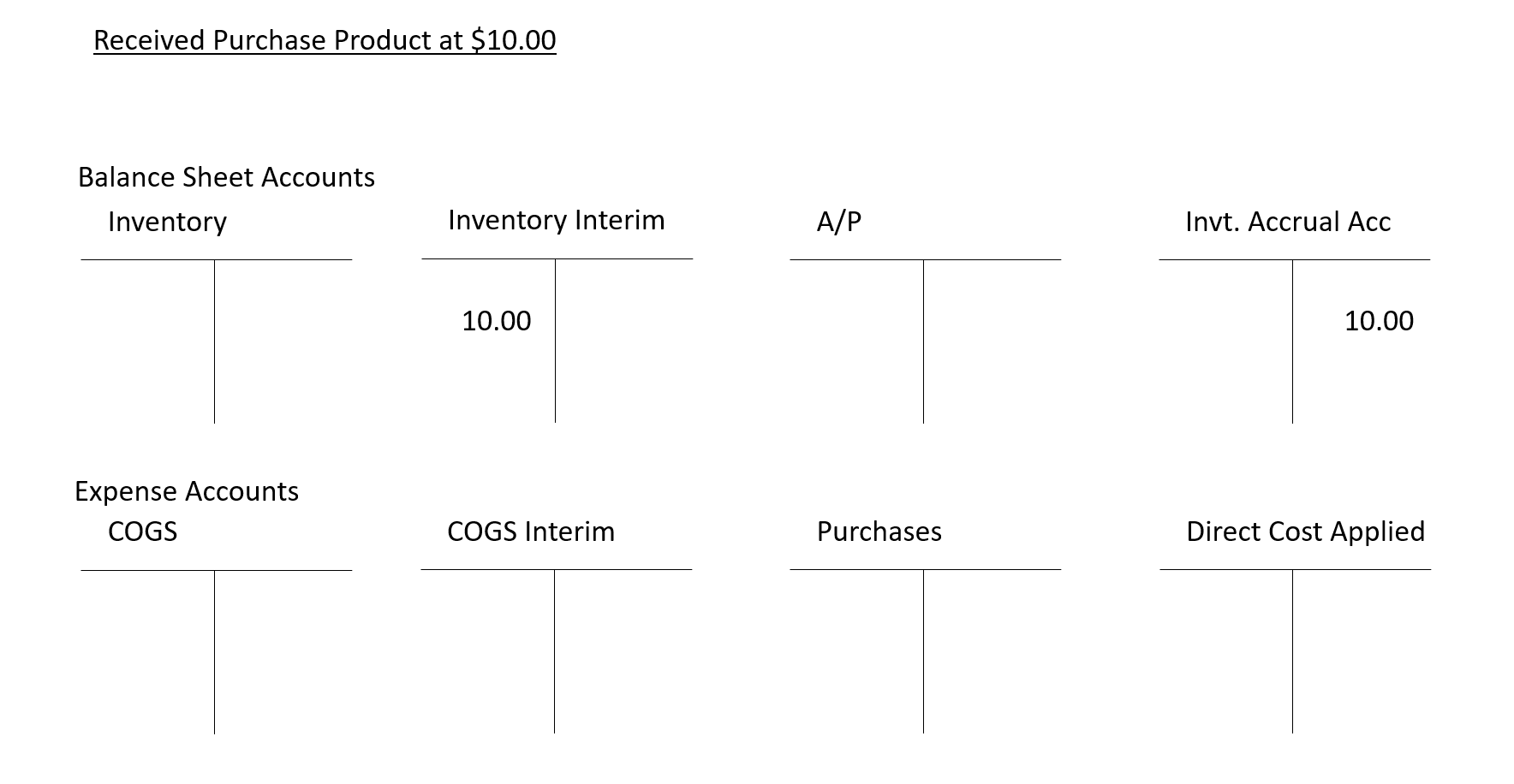
Task: Click the credit side of A/P T-account
Action: (x=992, y=341)
